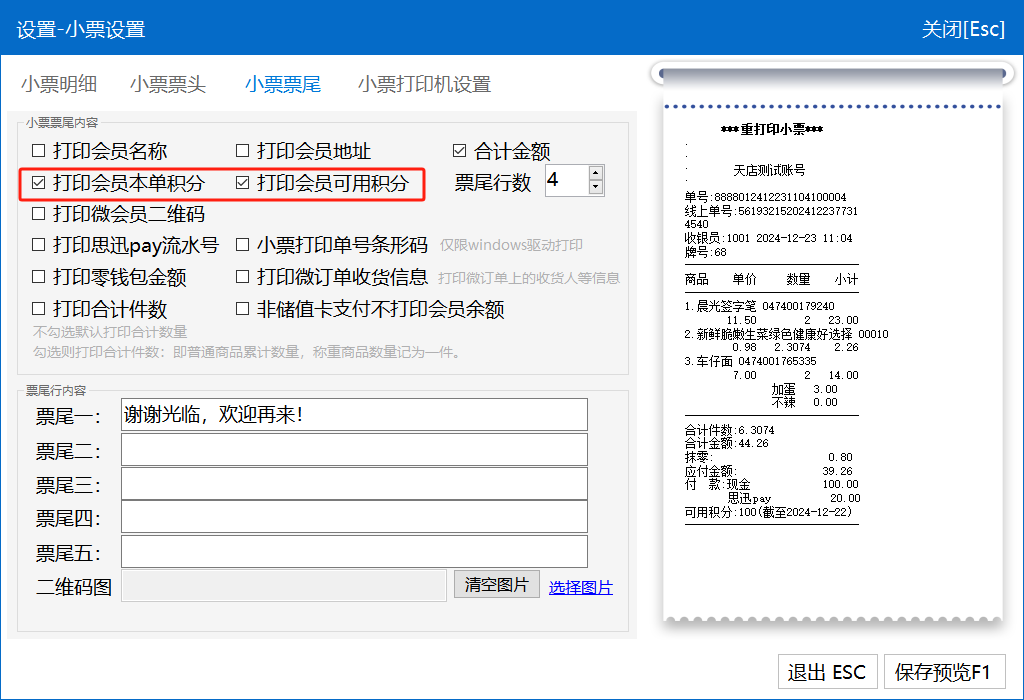Go to 小票打印机设置 tab

(424, 85)
